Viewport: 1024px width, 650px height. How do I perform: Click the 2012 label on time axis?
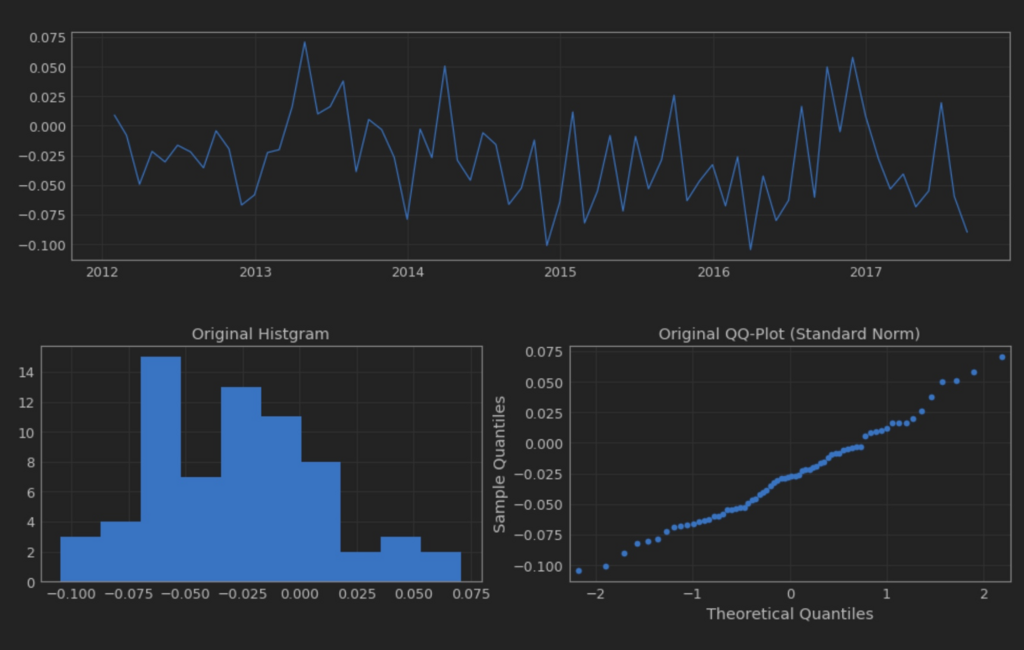[102, 272]
